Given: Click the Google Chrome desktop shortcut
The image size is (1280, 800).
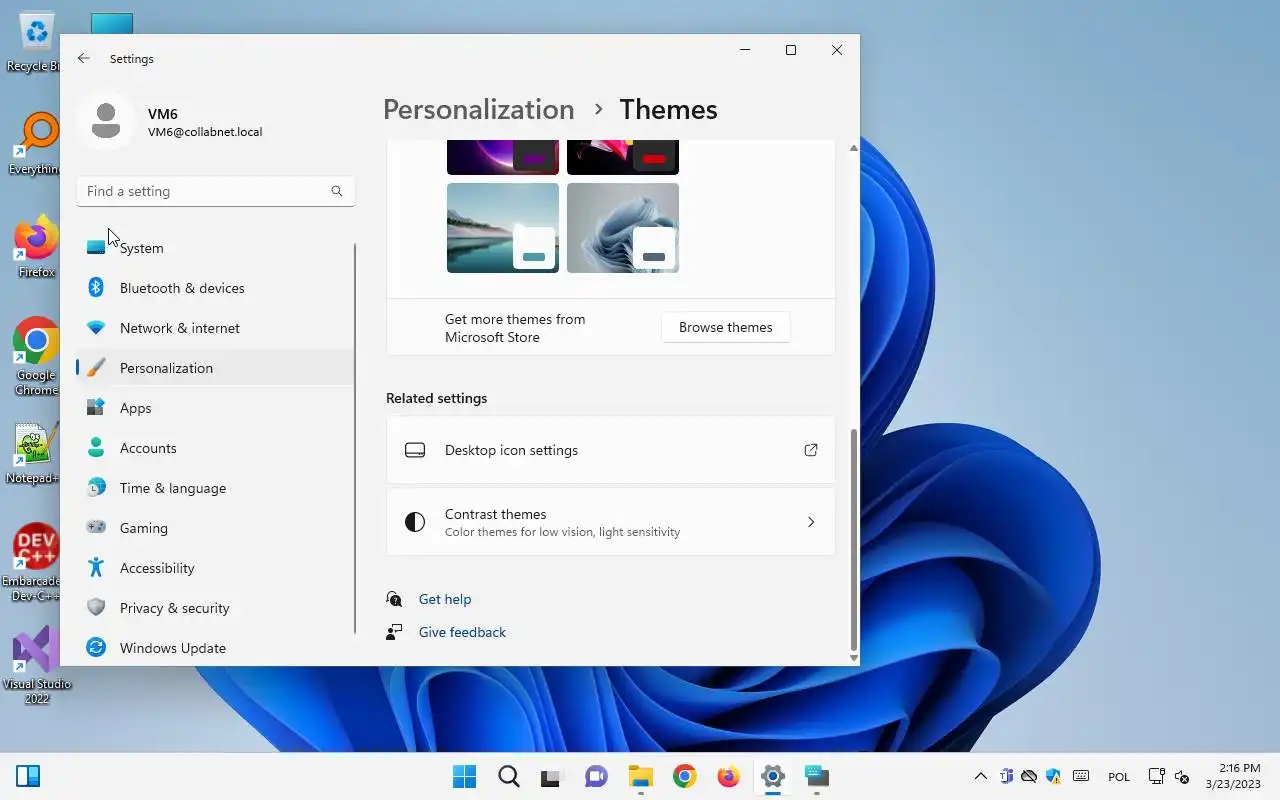Looking at the screenshot, I should pyautogui.click(x=36, y=358).
